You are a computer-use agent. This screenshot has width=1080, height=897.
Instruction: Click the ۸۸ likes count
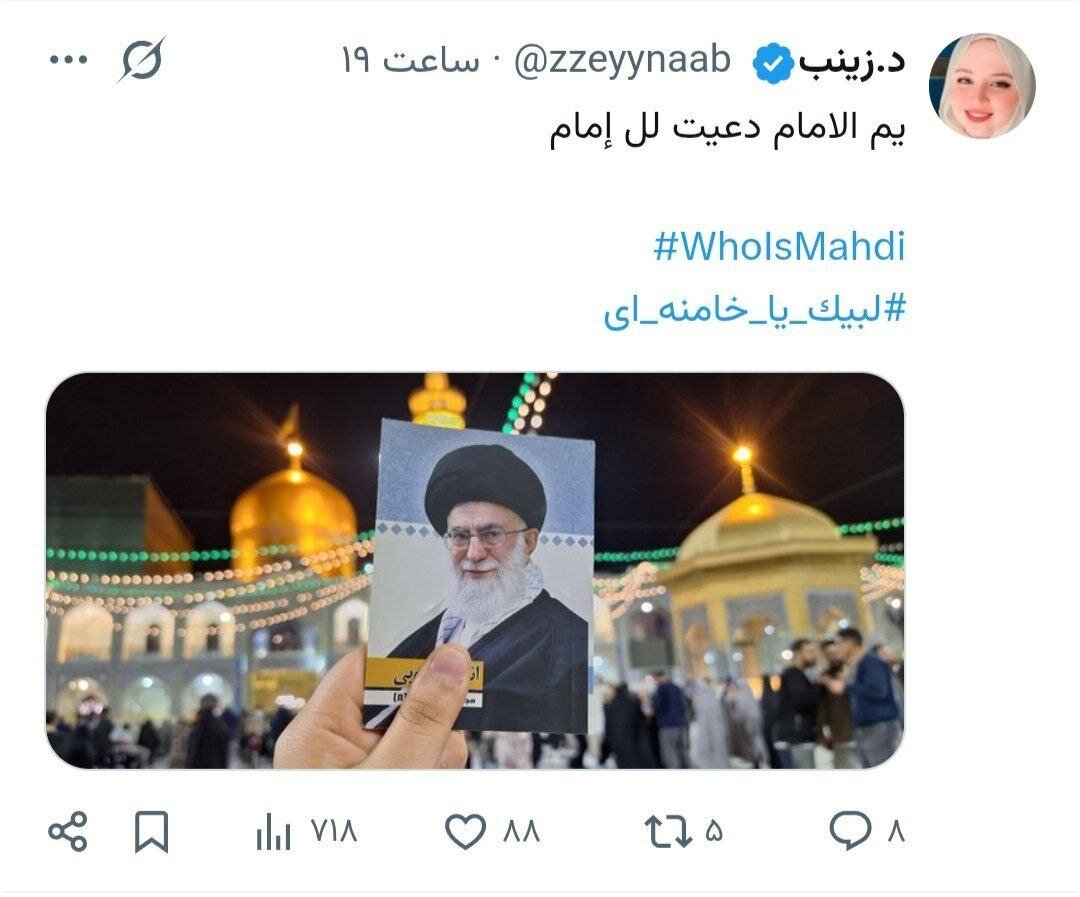click(521, 832)
